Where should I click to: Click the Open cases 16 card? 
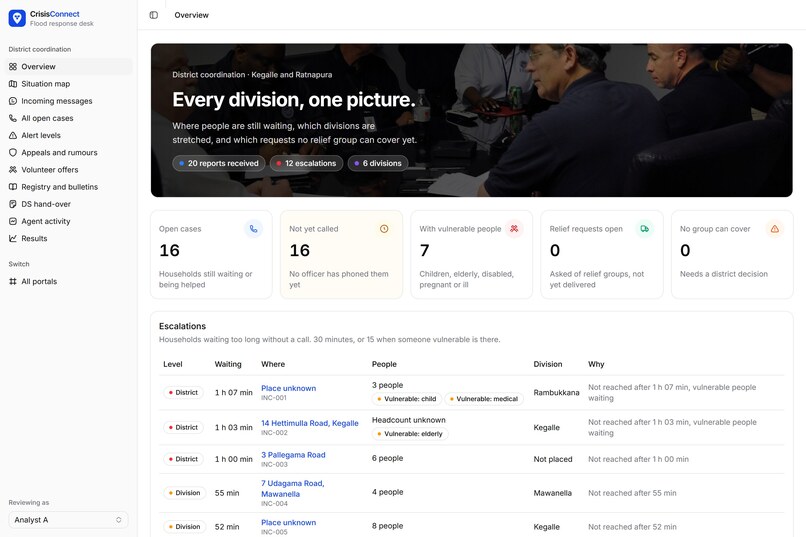click(211, 254)
